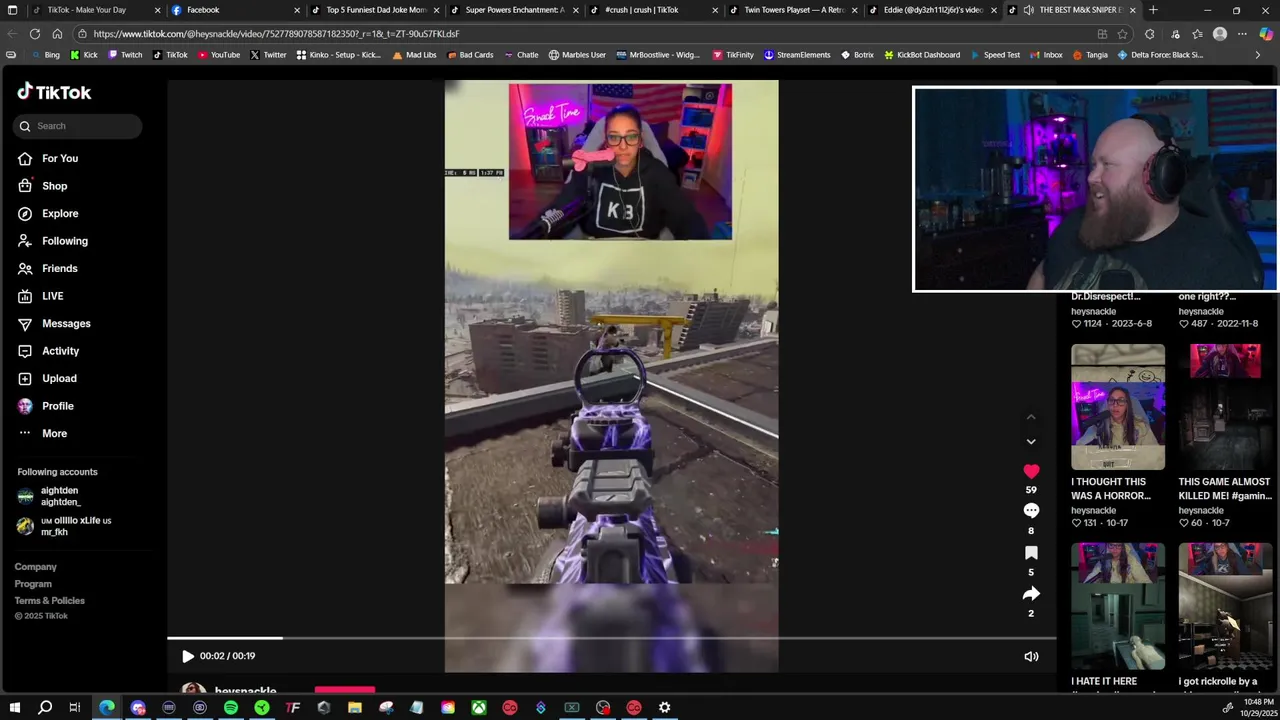The image size is (1280, 720).
Task: Open the I THOUGHT THIS WAS A HORROR thumbnail
Action: 1118,407
